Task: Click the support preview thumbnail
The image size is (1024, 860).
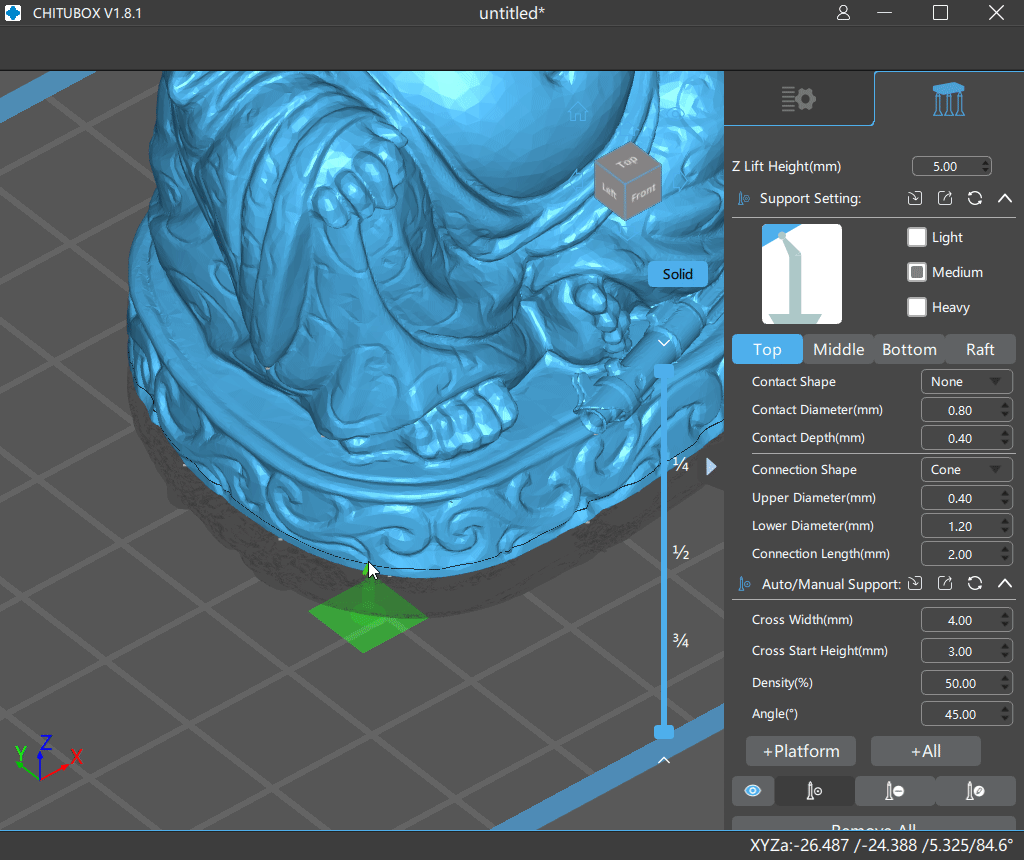Action: (x=801, y=274)
